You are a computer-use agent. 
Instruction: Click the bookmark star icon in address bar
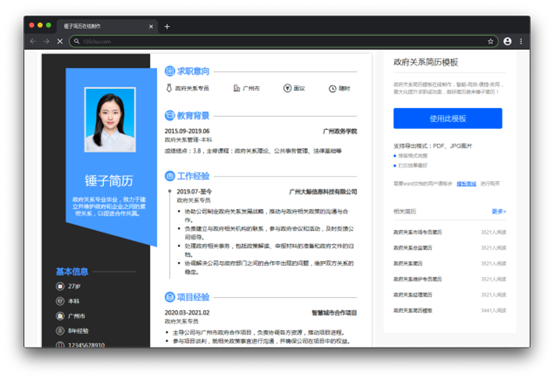click(x=490, y=41)
